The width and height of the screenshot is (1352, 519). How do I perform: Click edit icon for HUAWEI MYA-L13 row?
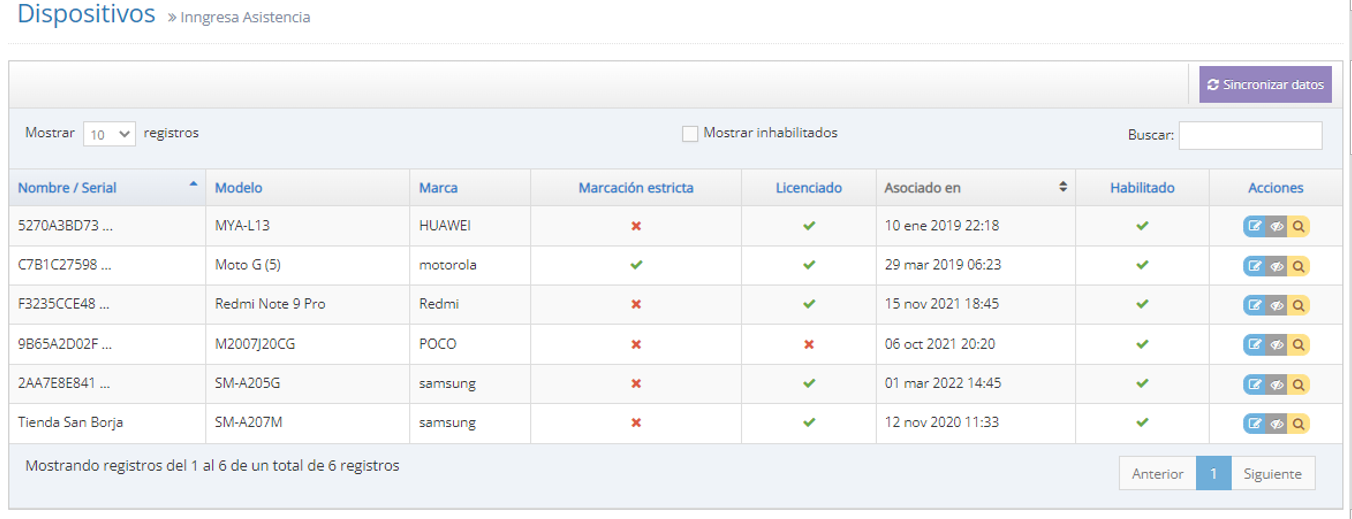pyautogui.click(x=1254, y=226)
